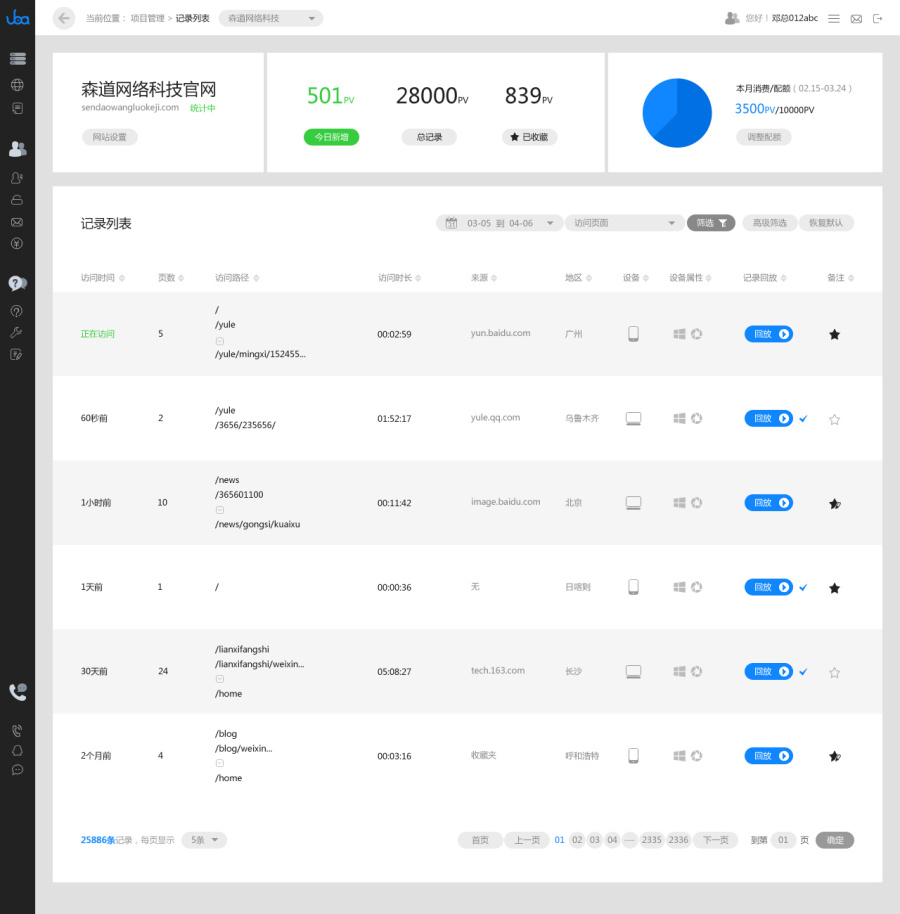
Task: Open the globe icon in the sidebar
Action: pos(17,85)
